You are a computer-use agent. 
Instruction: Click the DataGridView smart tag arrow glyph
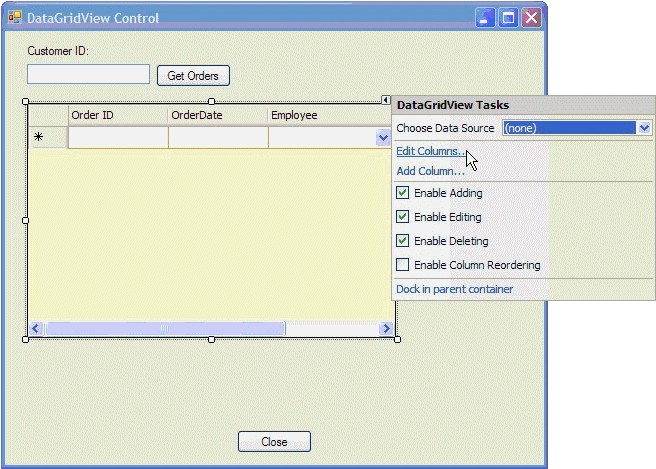pos(386,100)
